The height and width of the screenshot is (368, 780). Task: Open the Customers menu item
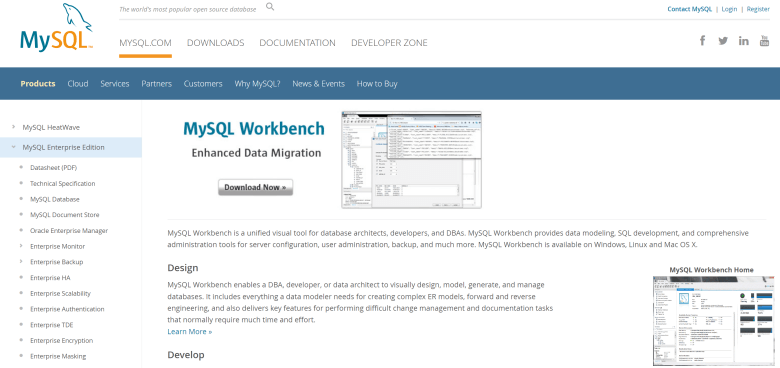(x=203, y=84)
